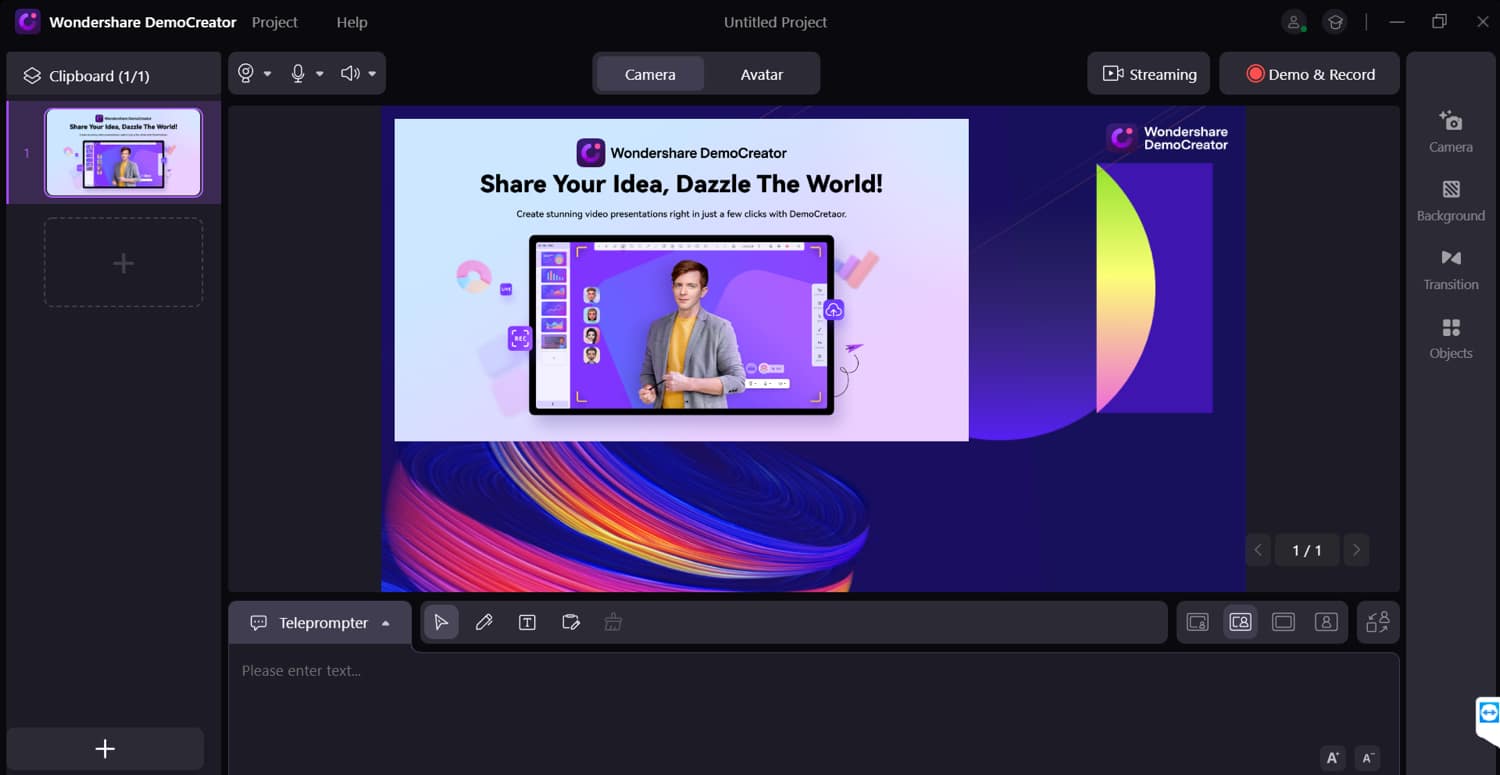Open the Objects panel
Screen dimensions: 1500x775
pyautogui.click(x=1451, y=339)
